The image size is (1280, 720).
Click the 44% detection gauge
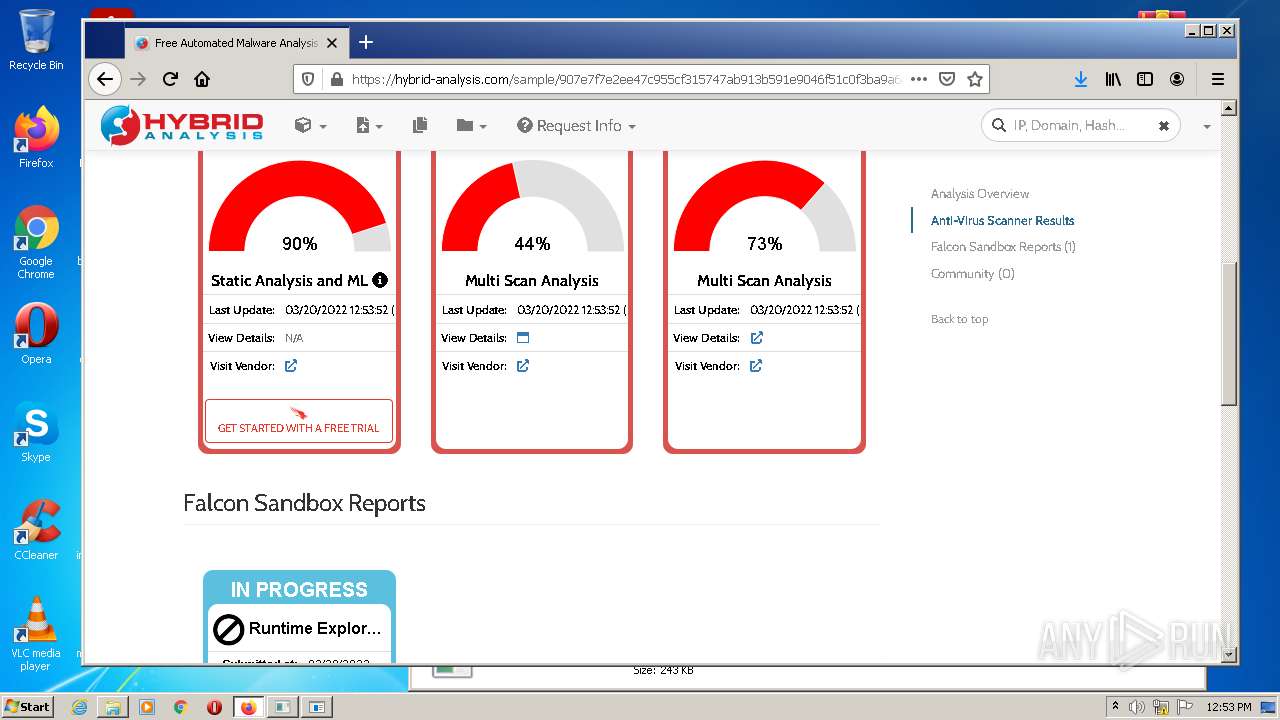[x=532, y=207]
